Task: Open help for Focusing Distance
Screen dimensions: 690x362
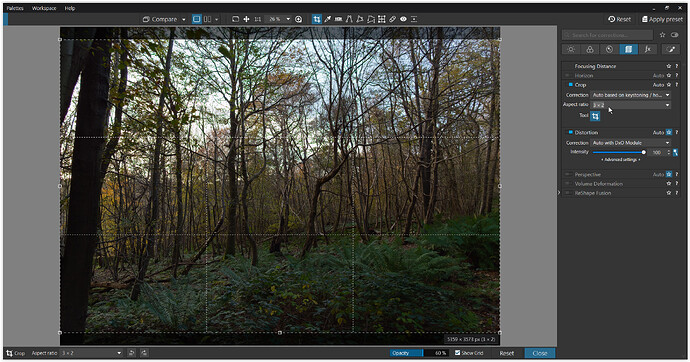Action: (676, 66)
